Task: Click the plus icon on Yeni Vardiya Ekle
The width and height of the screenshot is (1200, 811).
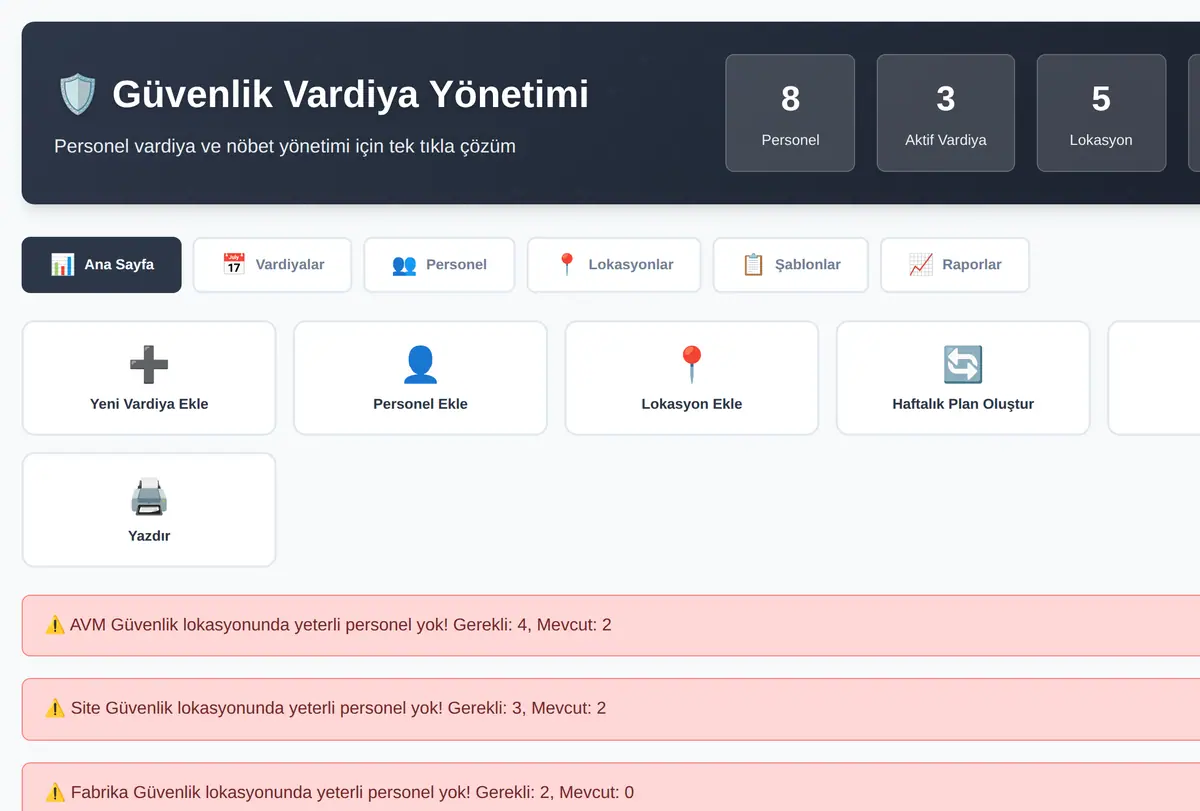Action: tap(149, 365)
